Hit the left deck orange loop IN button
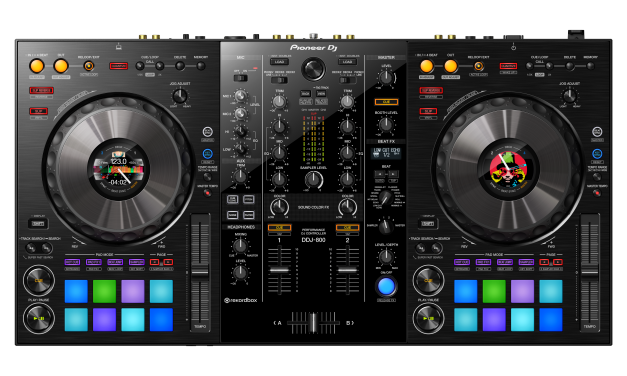The height and width of the screenshot is (376, 627). (x=36, y=66)
